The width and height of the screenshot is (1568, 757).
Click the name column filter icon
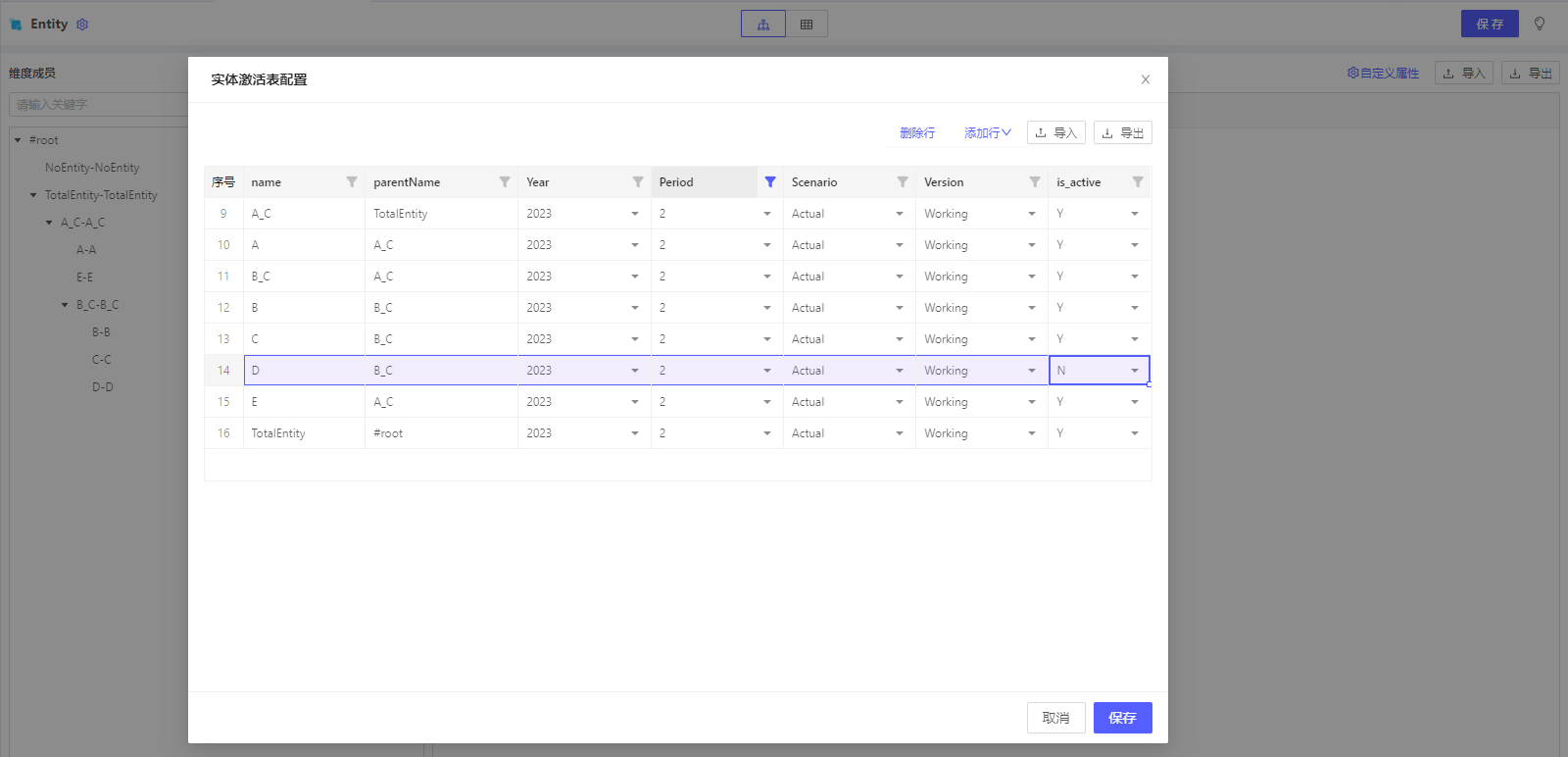tap(352, 182)
